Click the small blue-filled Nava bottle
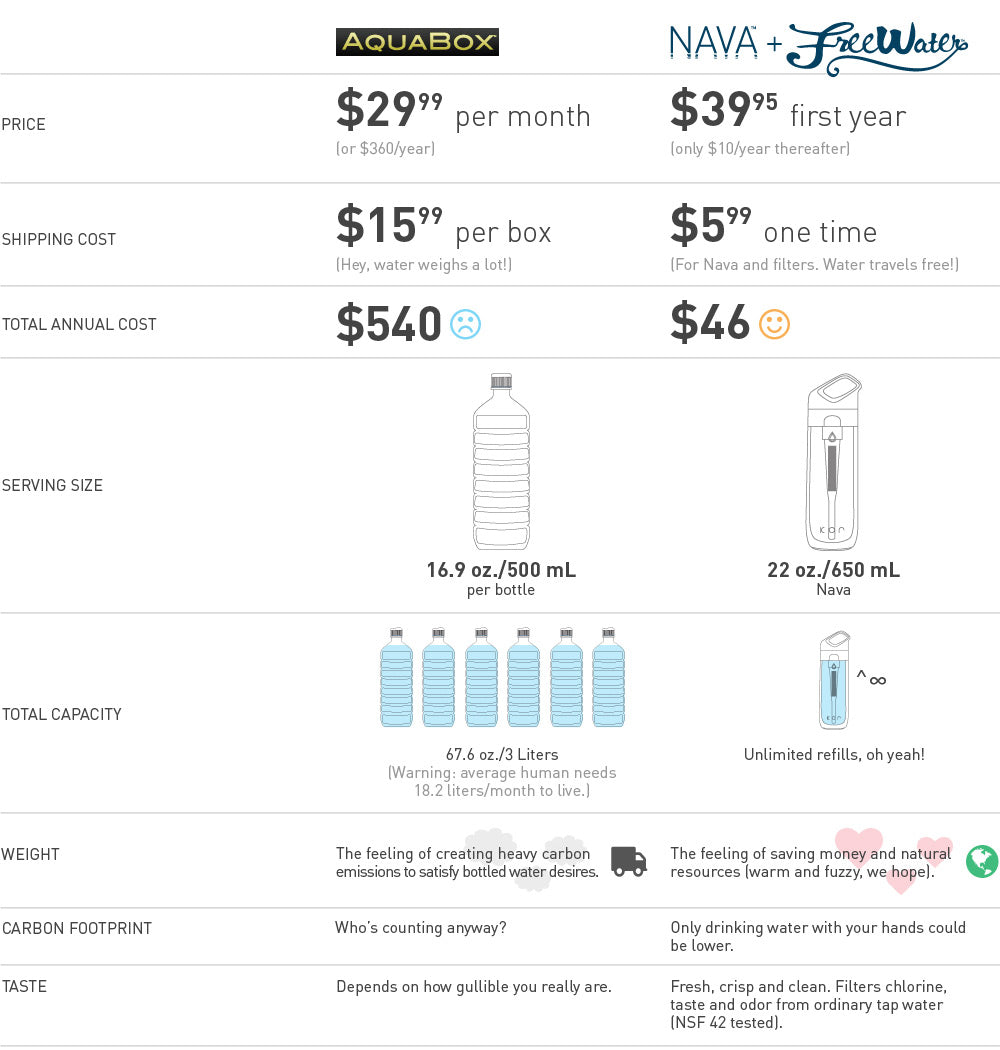This screenshot has height=1050, width=1000. point(834,679)
